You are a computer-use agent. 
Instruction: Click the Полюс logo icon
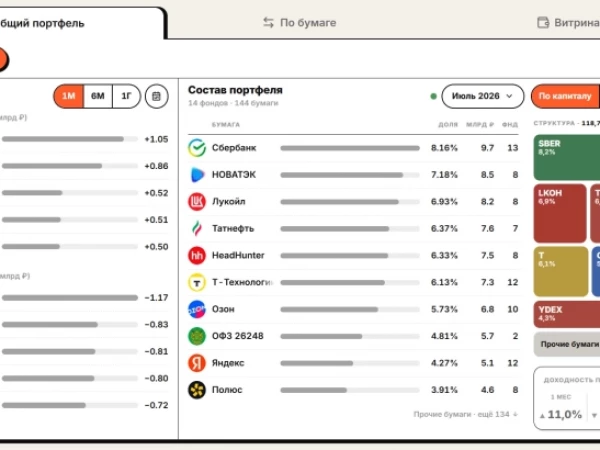197,390
